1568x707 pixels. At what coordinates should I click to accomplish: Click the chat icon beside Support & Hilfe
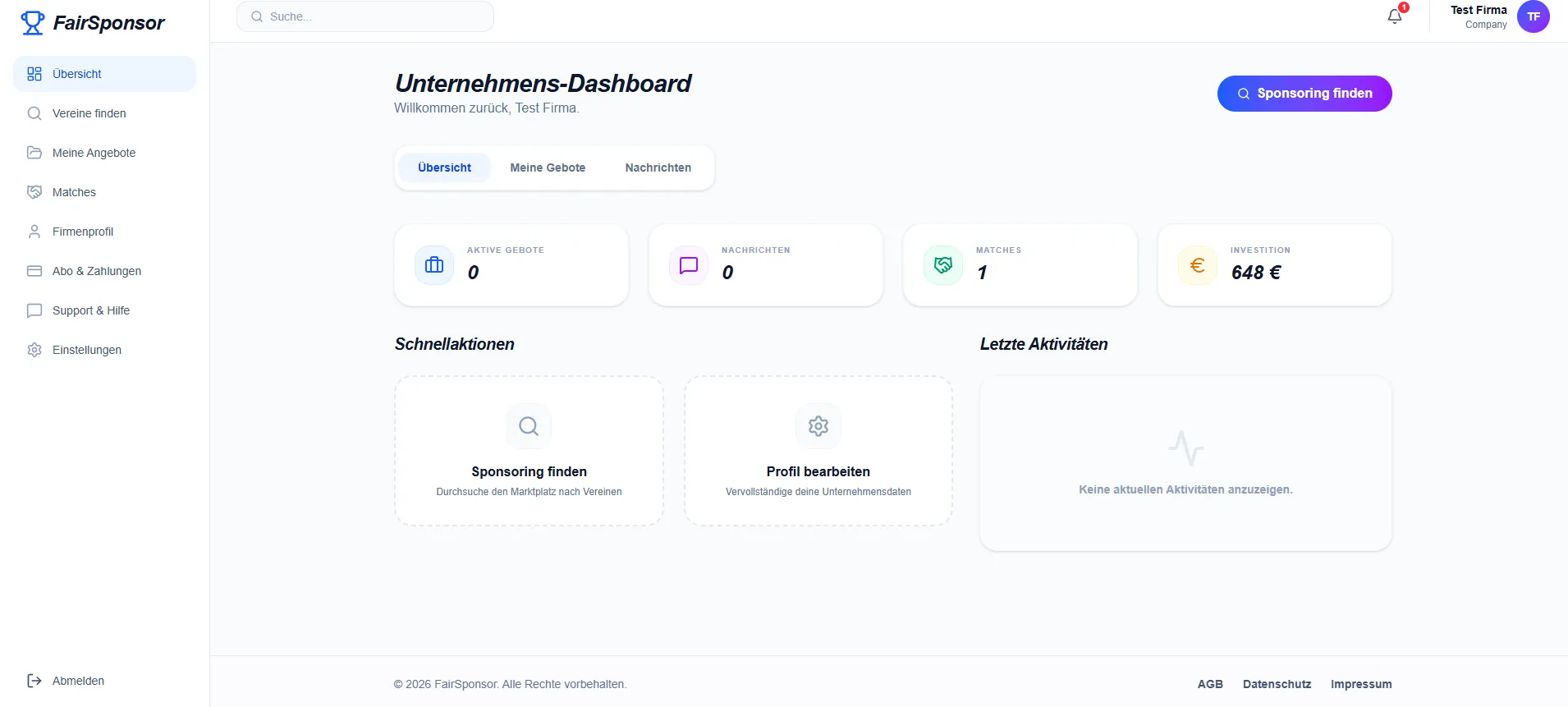(x=34, y=310)
